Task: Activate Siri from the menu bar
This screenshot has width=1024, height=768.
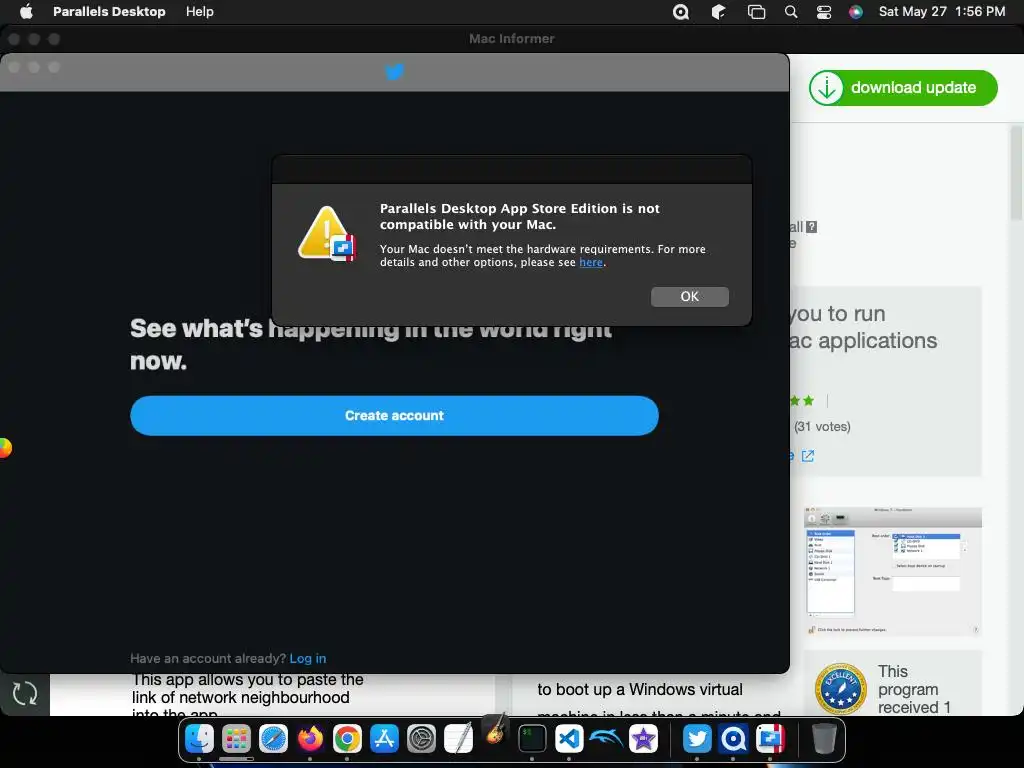Action: (x=856, y=12)
